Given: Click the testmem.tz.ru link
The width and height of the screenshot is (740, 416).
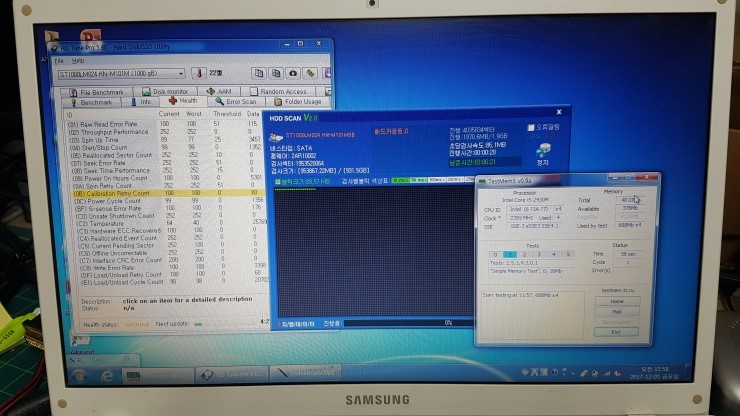Looking at the screenshot, I should (618, 290).
